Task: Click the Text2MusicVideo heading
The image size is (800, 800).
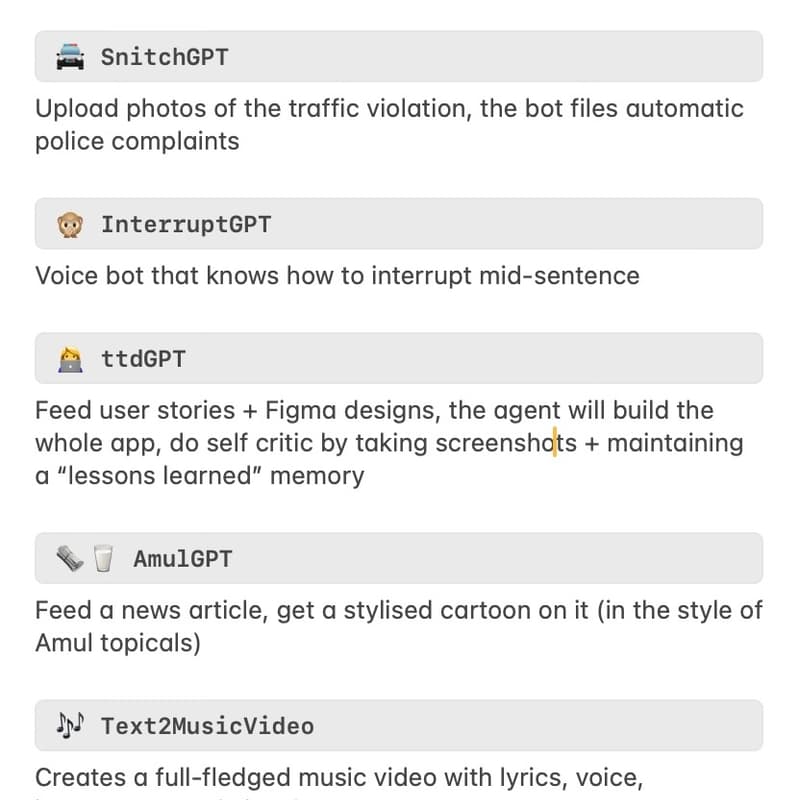Action: 207,725
